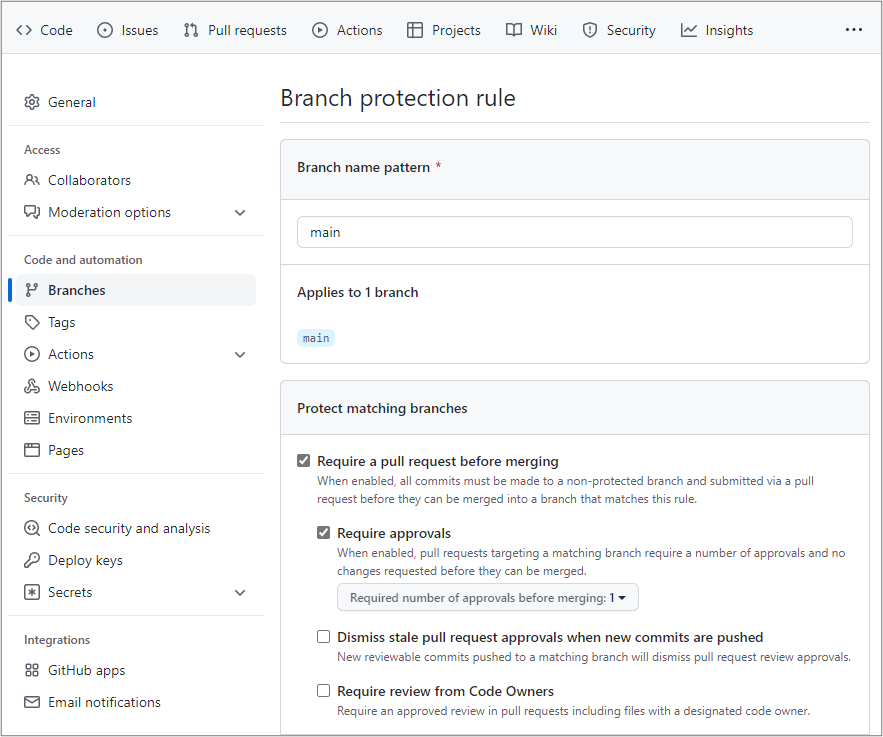Go to Email notifications settings

(x=104, y=702)
